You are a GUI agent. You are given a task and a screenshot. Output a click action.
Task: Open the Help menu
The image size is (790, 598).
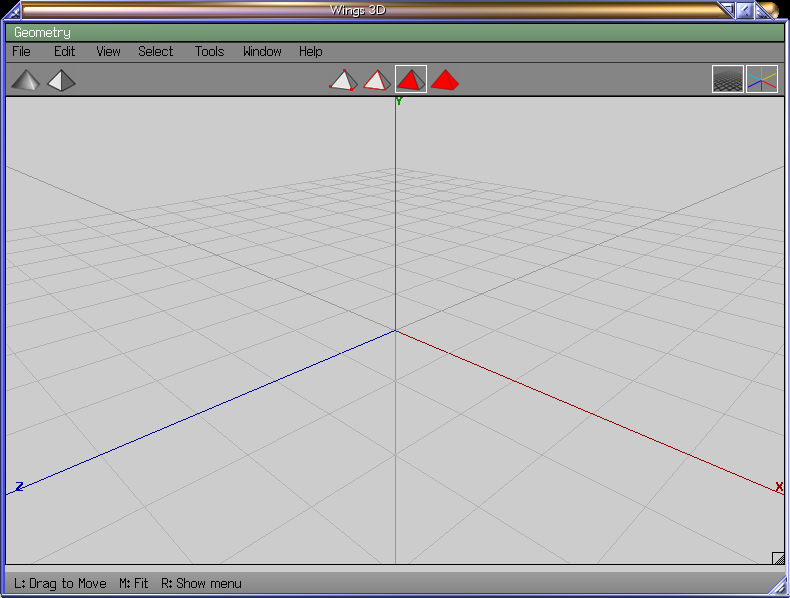[311, 52]
